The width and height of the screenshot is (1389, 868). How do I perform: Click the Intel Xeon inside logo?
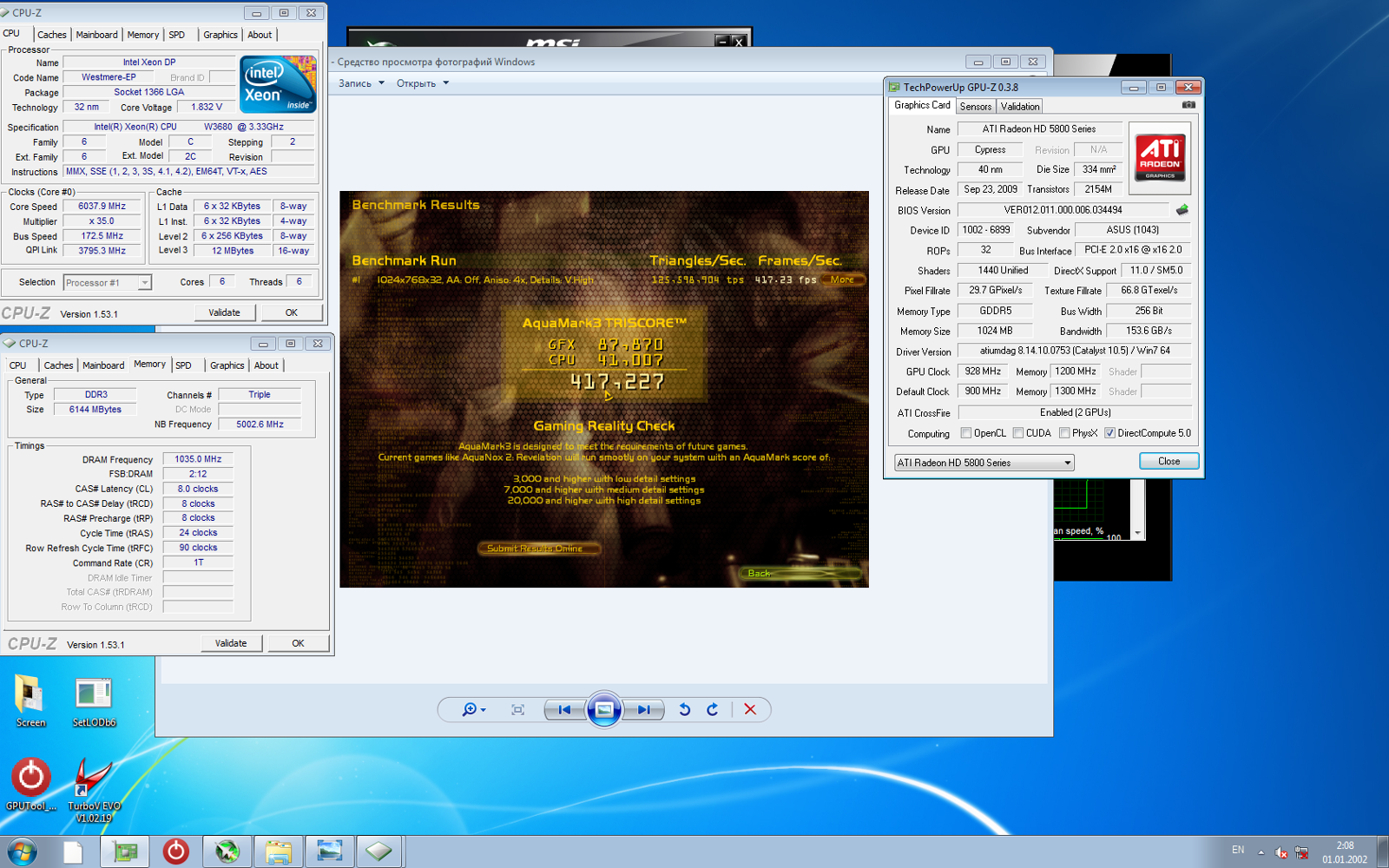[x=278, y=84]
